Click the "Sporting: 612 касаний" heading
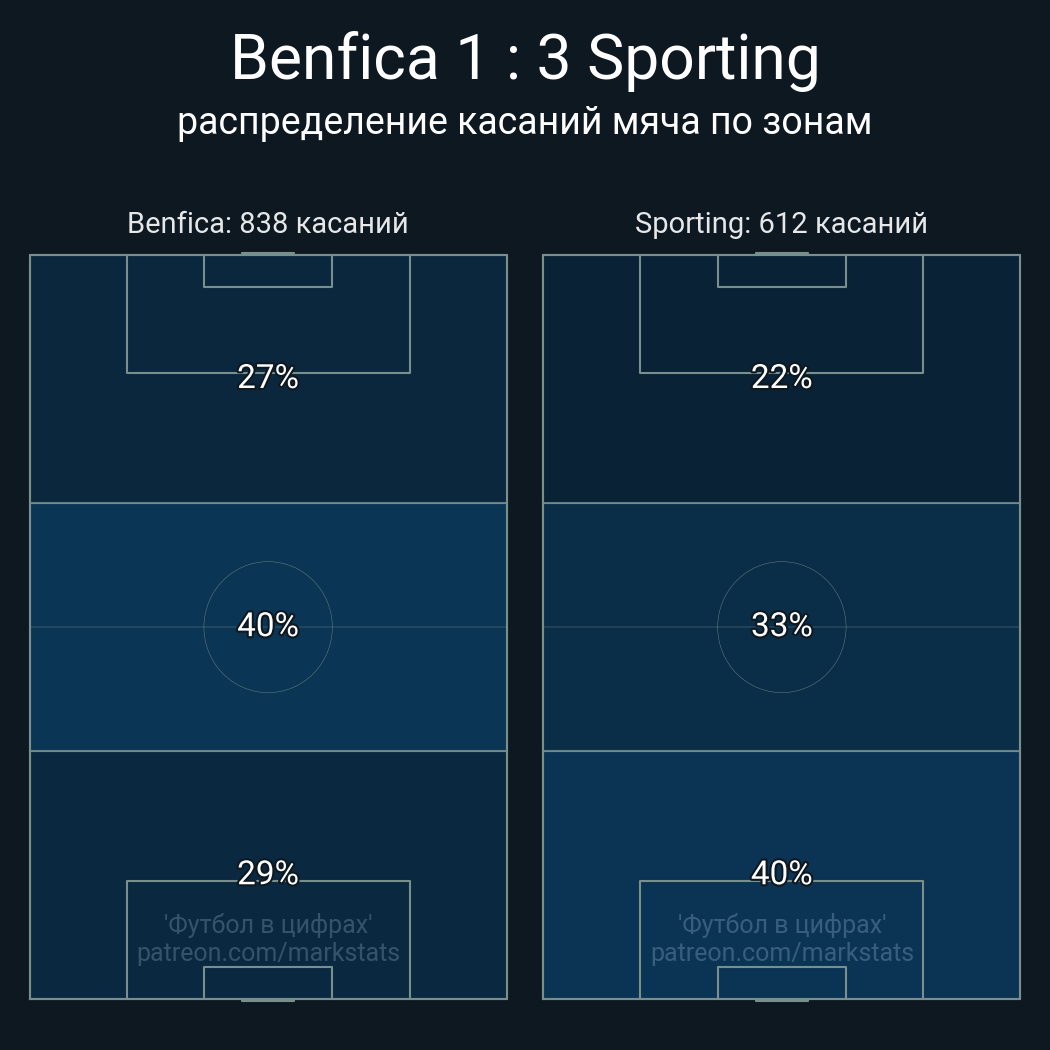Image resolution: width=1050 pixels, height=1050 pixels. point(781,223)
